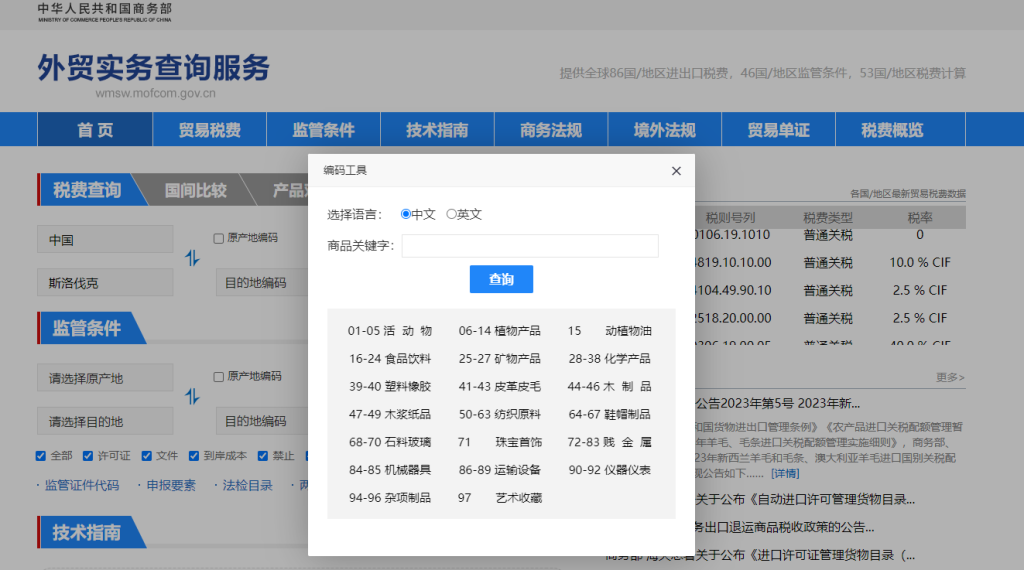Choose category 06-14 植物产品
This screenshot has width=1024, height=570.
[500, 331]
